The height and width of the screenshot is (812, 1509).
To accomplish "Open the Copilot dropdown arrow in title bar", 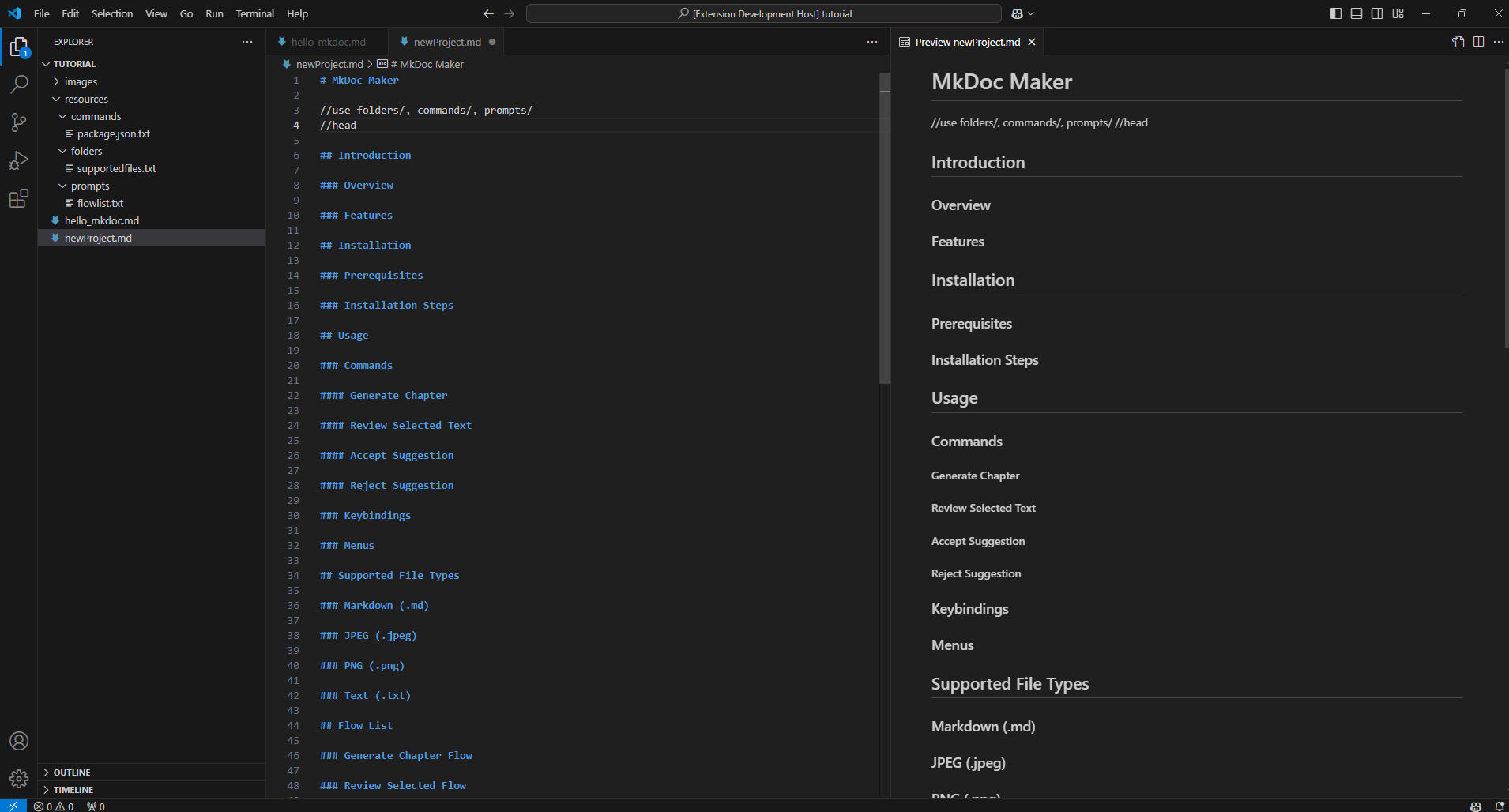I will pos(1031,13).
